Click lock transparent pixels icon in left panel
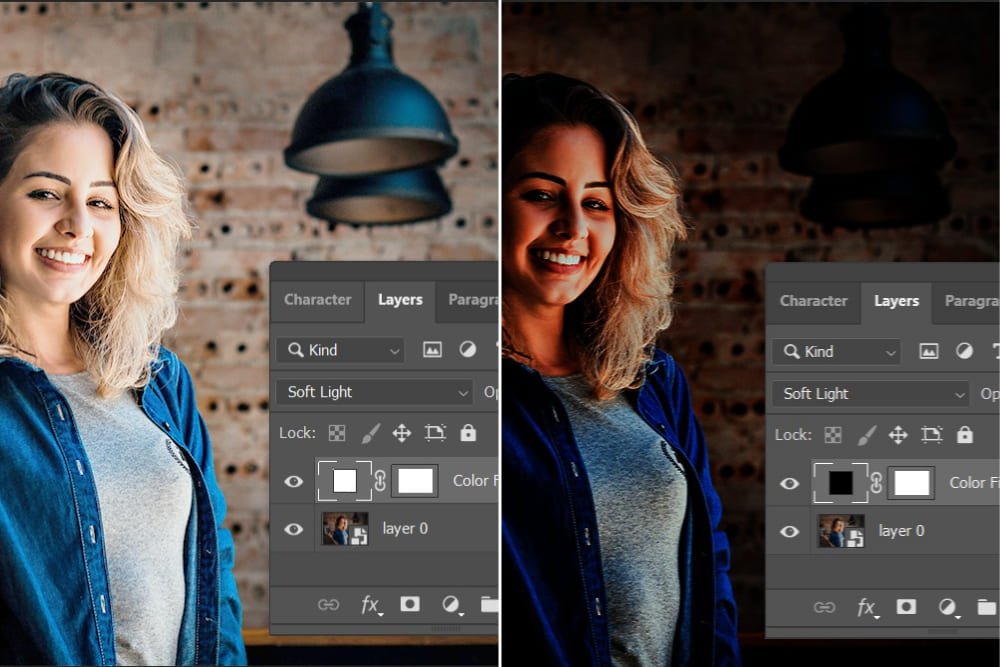The height and width of the screenshot is (667, 1000). 337,433
